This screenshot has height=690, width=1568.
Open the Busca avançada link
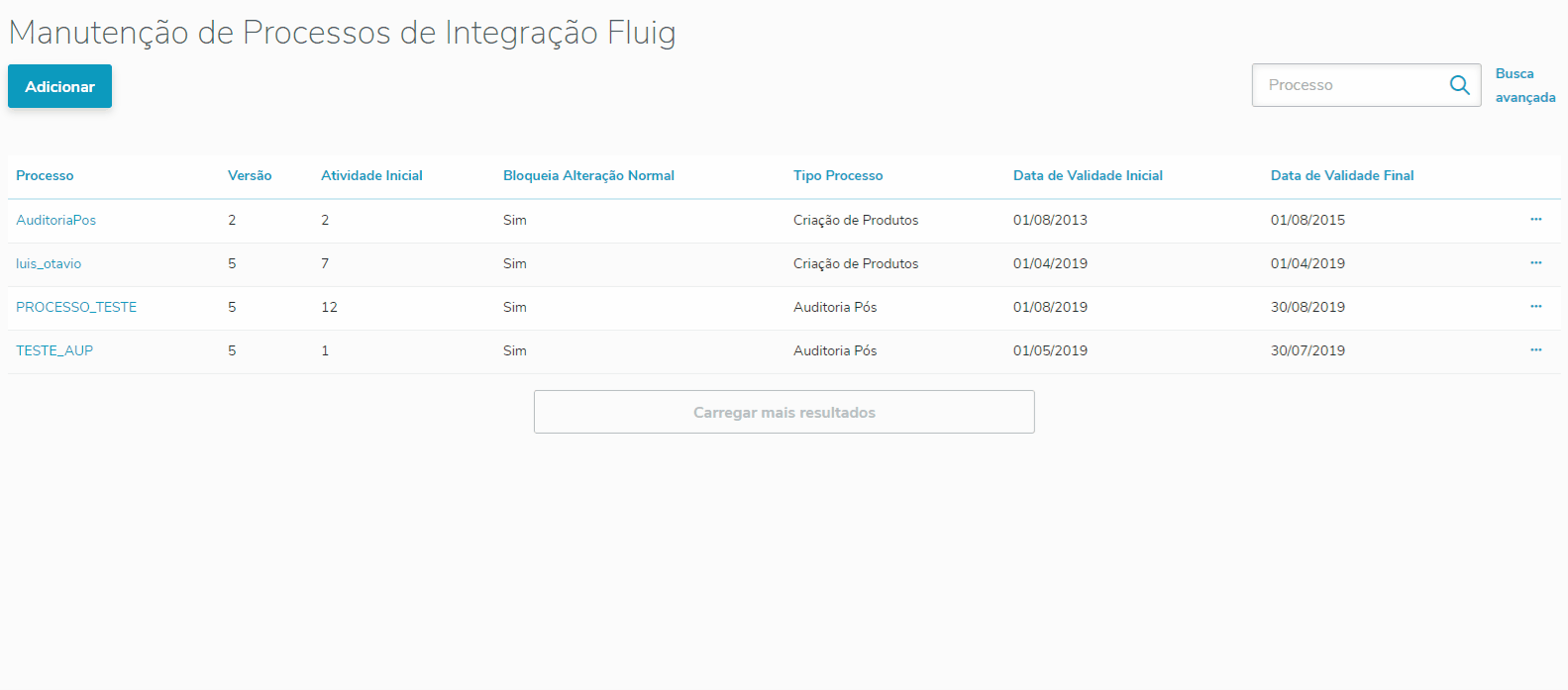point(1524,85)
